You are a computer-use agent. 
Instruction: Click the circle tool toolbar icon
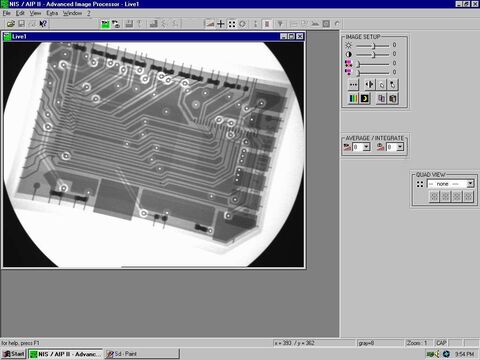click(x=243, y=24)
